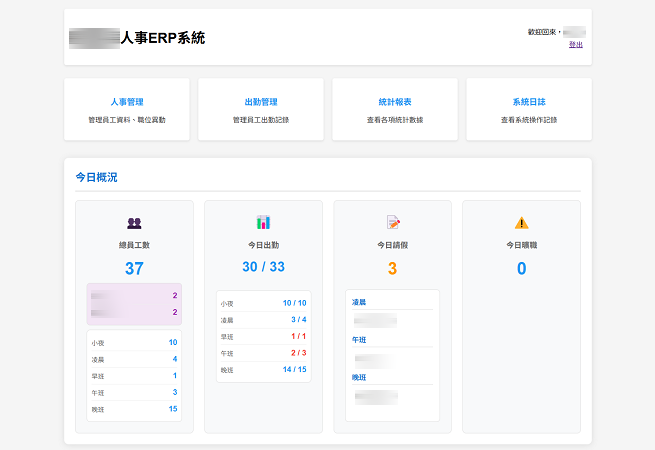Open the 系統日誌 card
655x450 pixels.
529,109
